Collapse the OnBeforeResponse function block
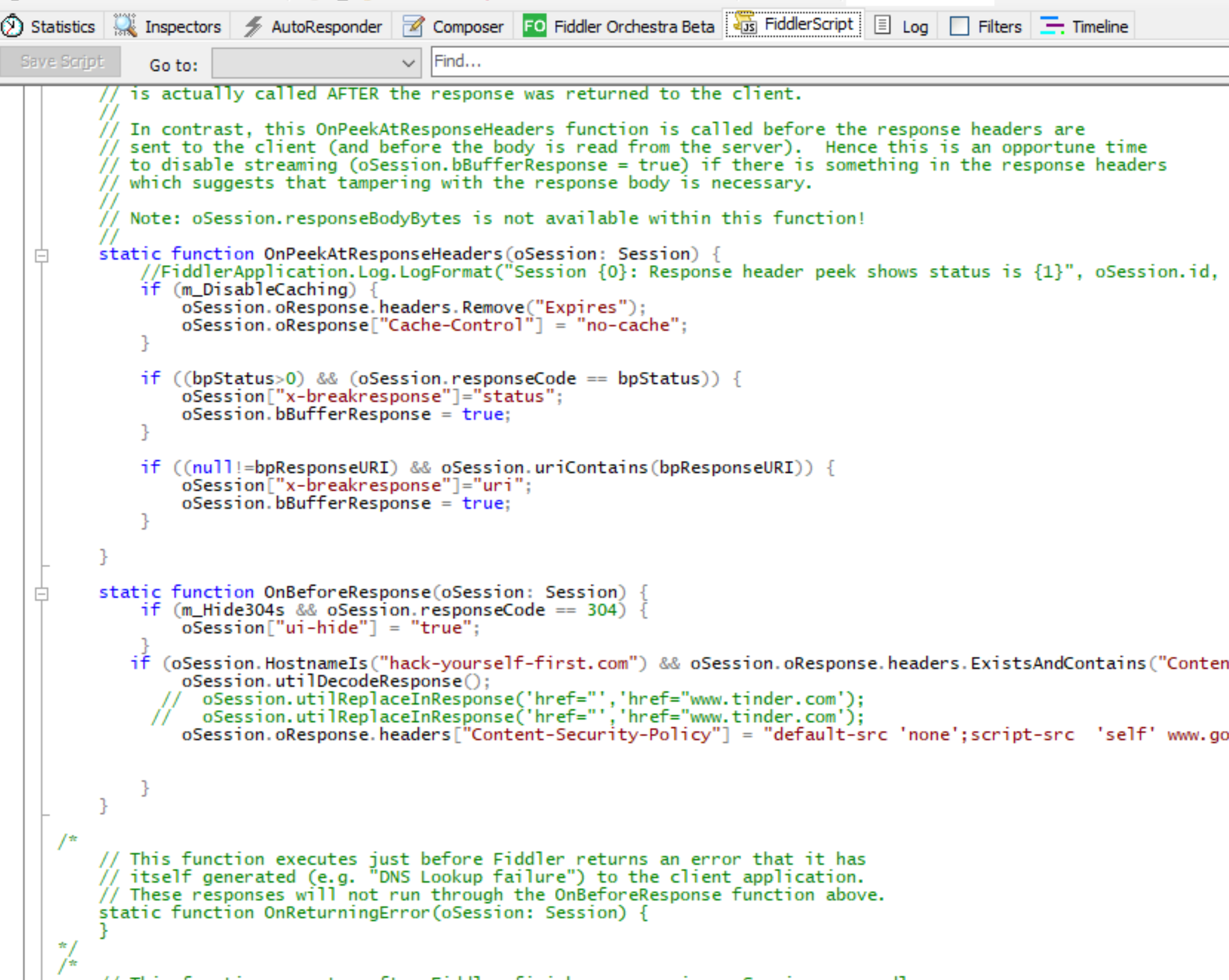Screen dimensions: 1229x980 (42, 594)
